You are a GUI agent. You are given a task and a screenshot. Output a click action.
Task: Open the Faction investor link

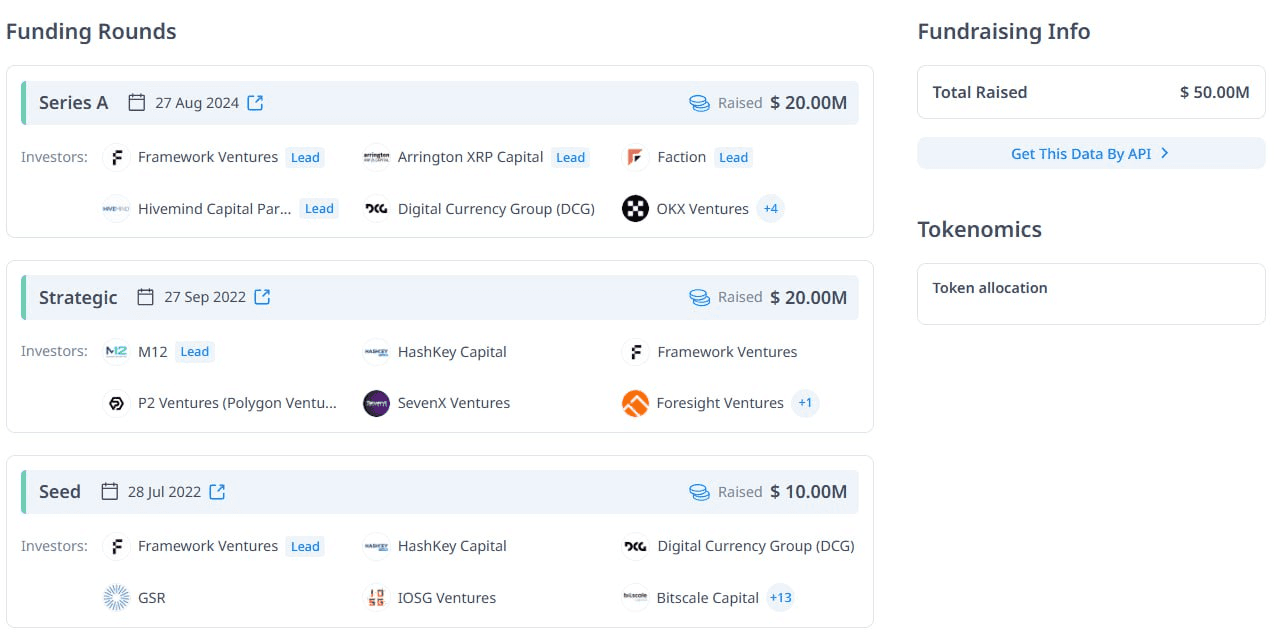[x=681, y=157]
